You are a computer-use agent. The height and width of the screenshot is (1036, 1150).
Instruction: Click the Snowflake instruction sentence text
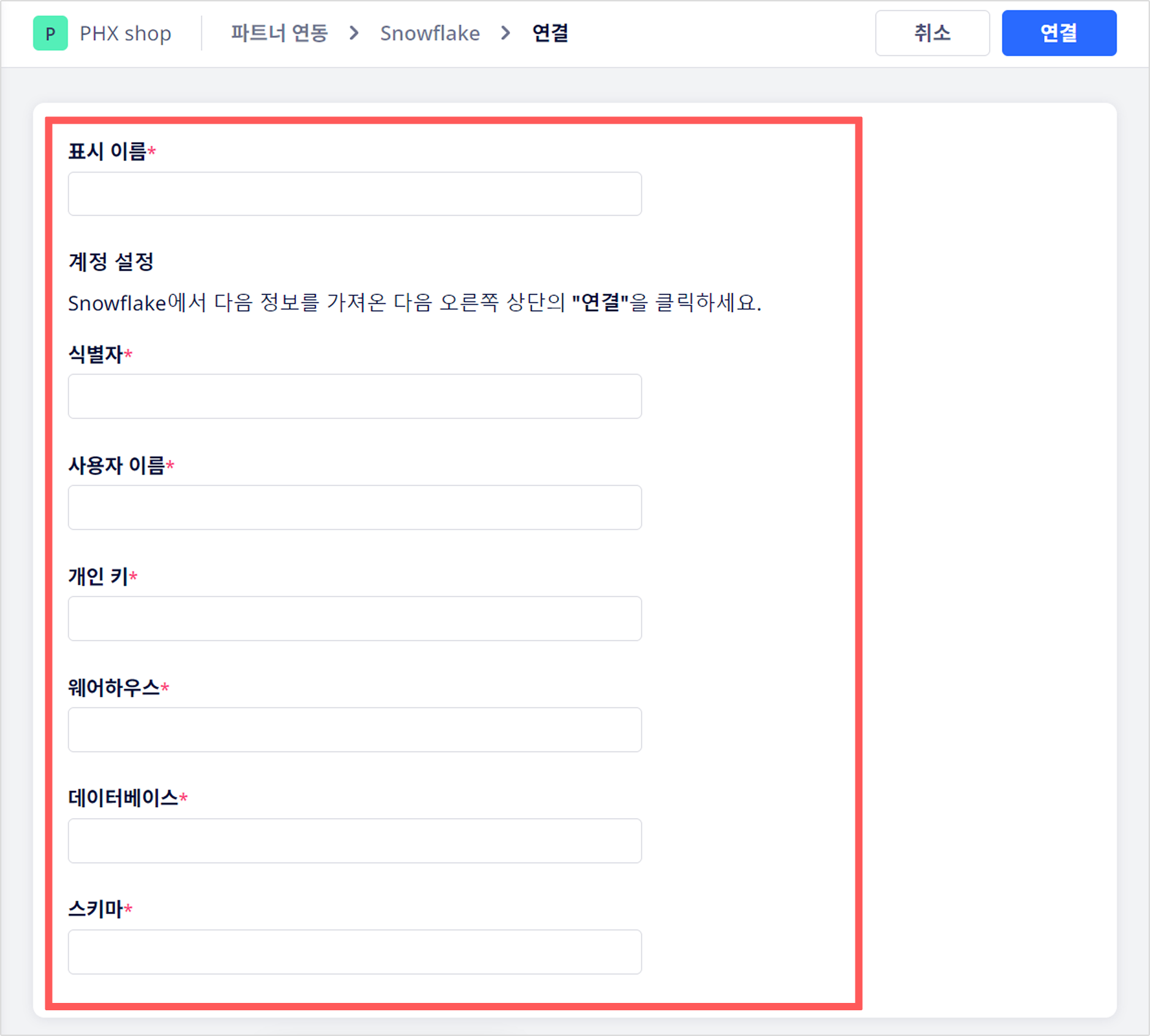click(415, 302)
